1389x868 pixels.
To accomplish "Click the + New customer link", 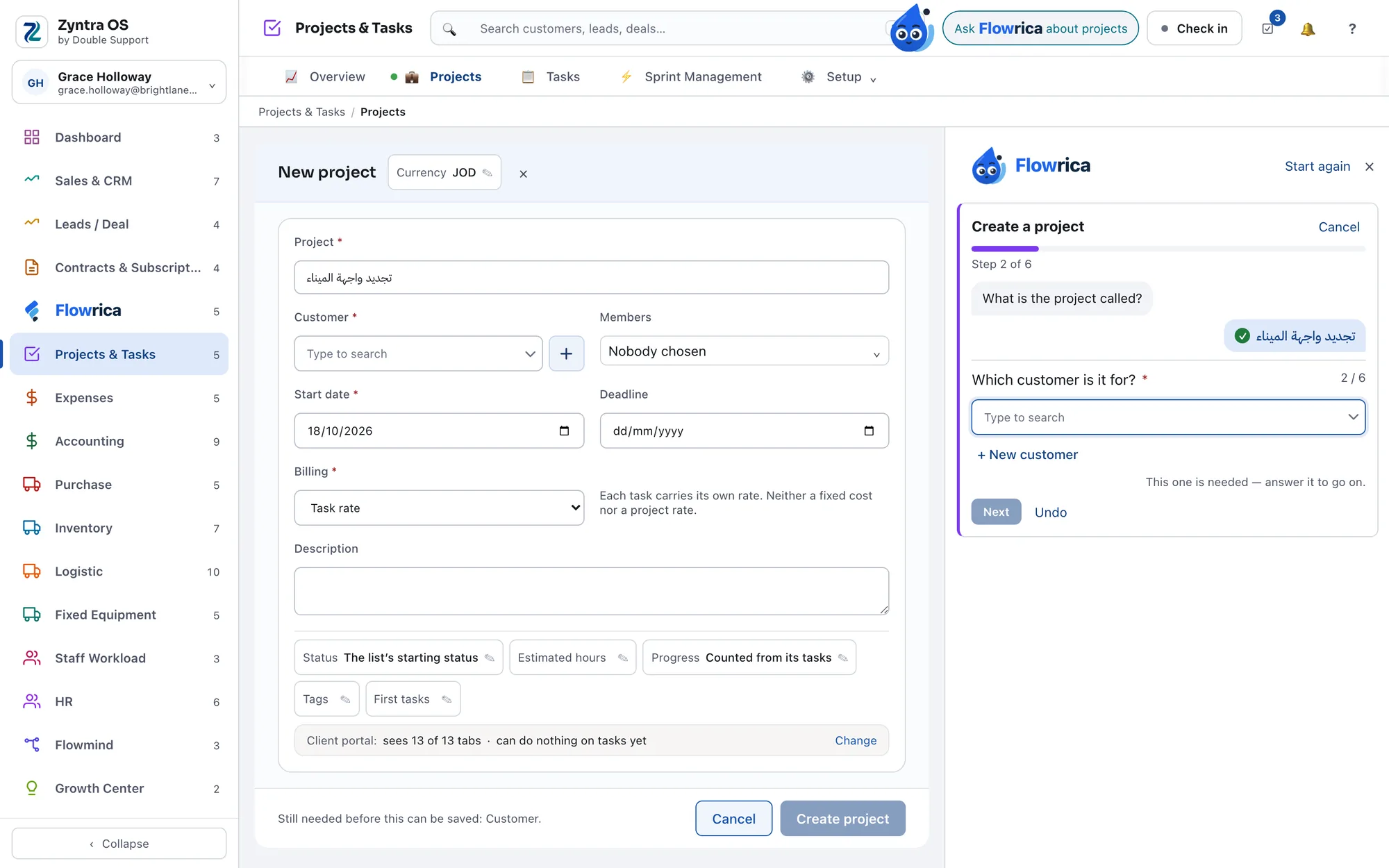I will pos(1027,455).
